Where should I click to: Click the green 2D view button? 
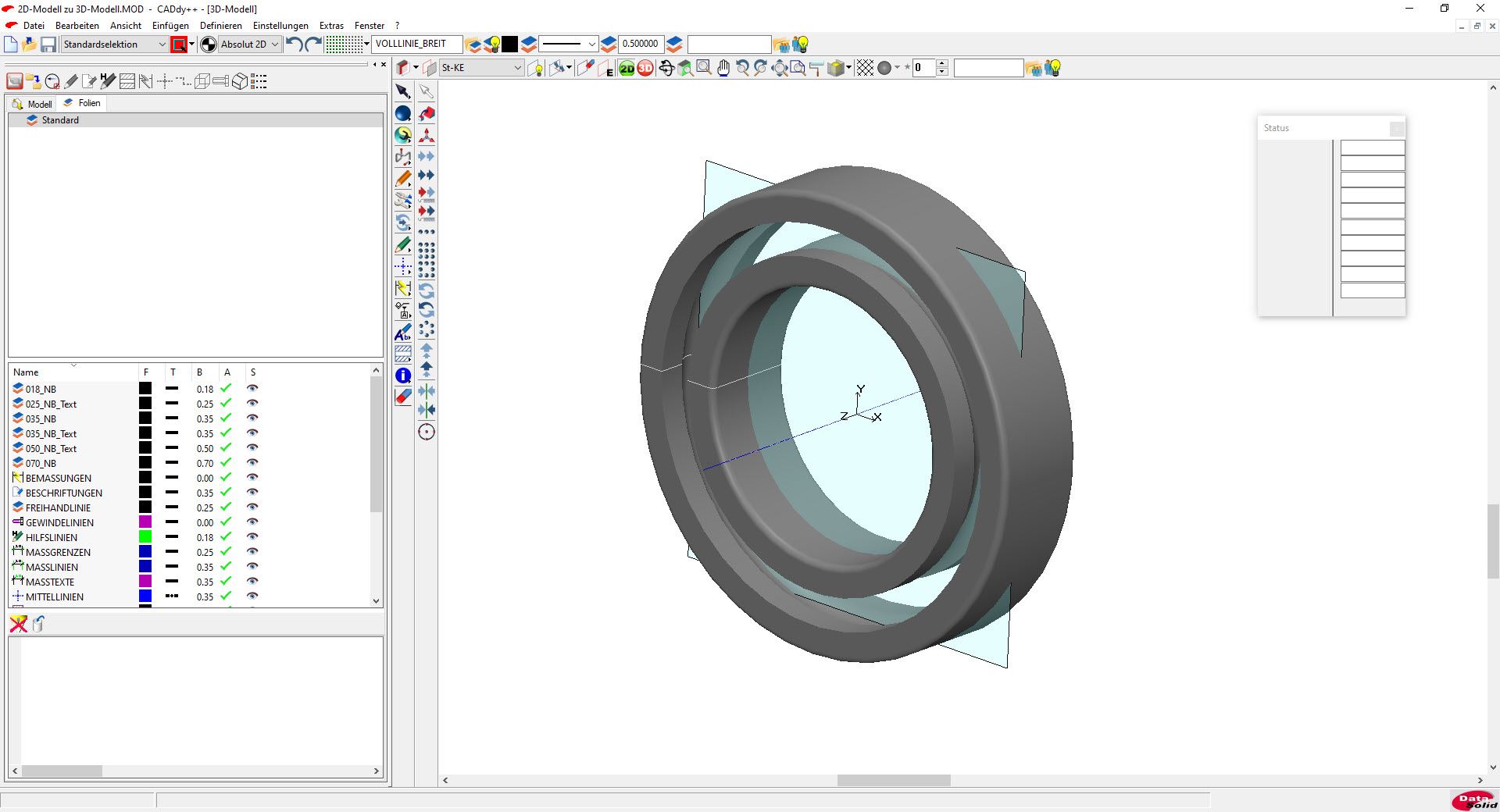pyautogui.click(x=627, y=69)
